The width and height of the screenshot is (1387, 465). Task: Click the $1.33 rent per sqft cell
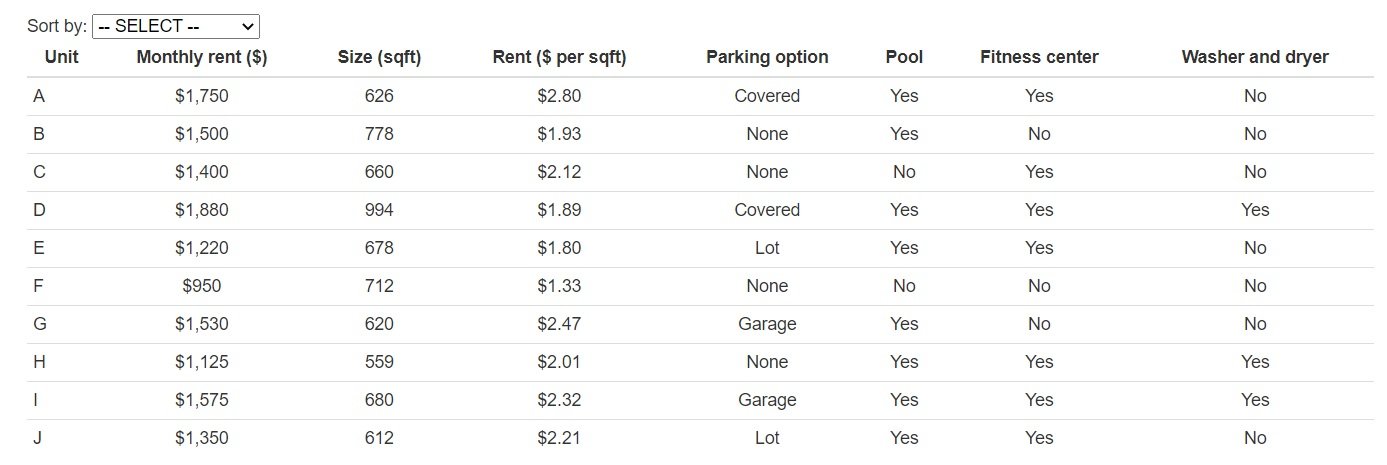tap(559, 286)
